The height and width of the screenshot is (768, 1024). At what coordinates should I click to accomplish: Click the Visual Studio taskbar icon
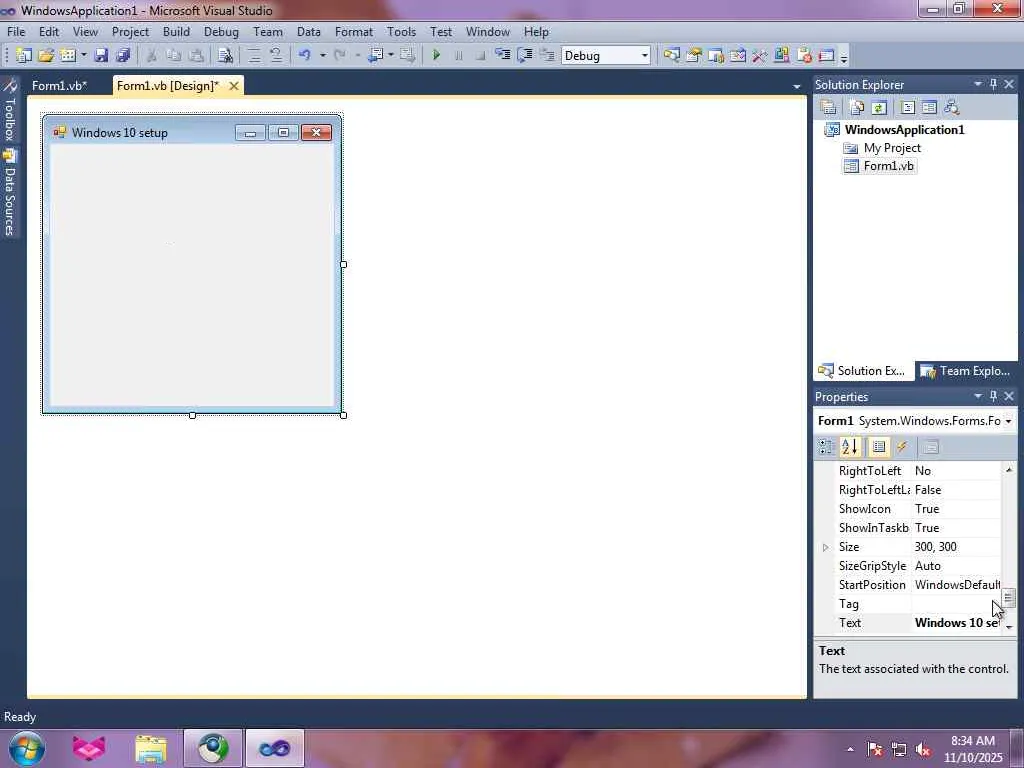[275, 748]
